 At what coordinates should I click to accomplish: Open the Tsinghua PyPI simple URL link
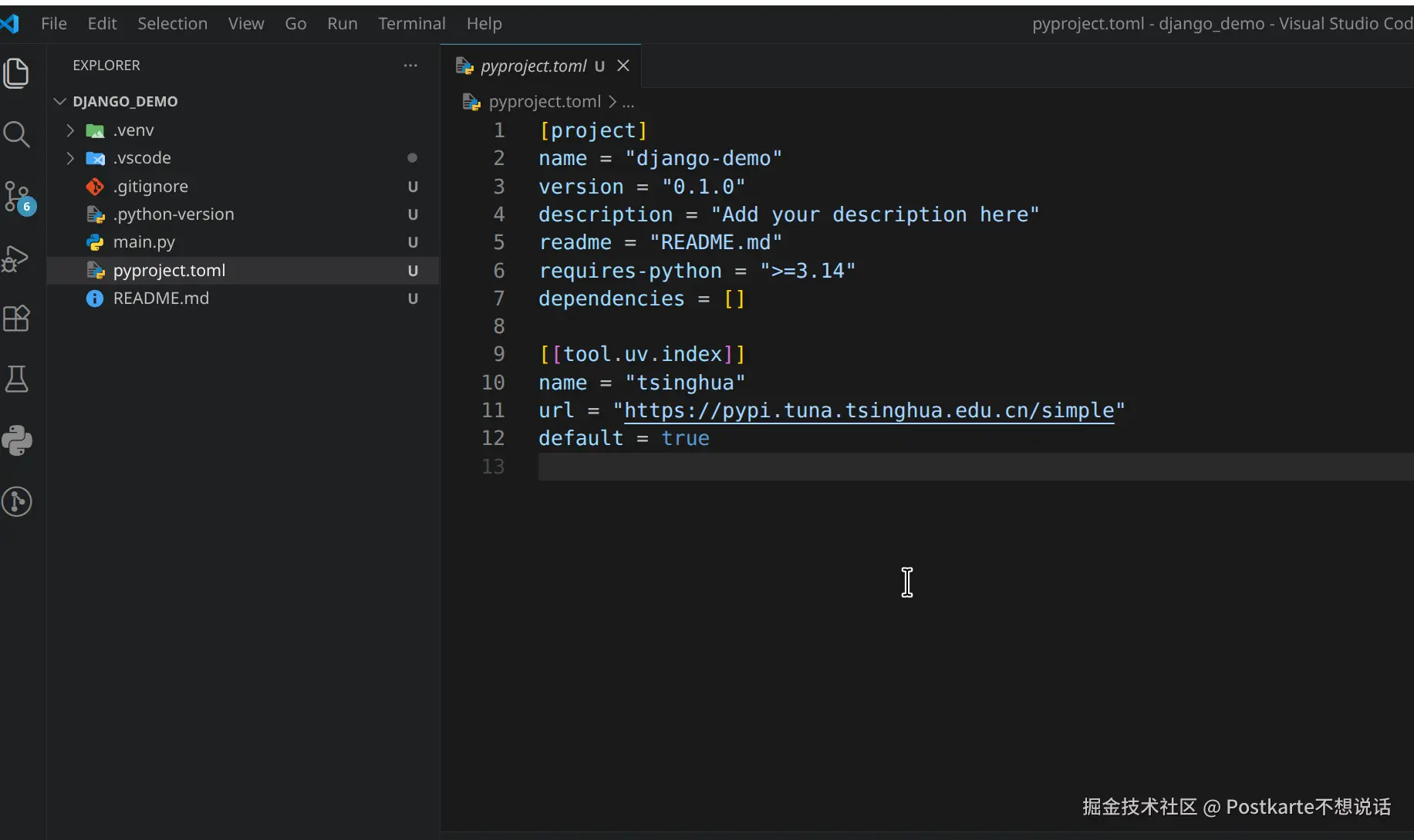point(869,410)
